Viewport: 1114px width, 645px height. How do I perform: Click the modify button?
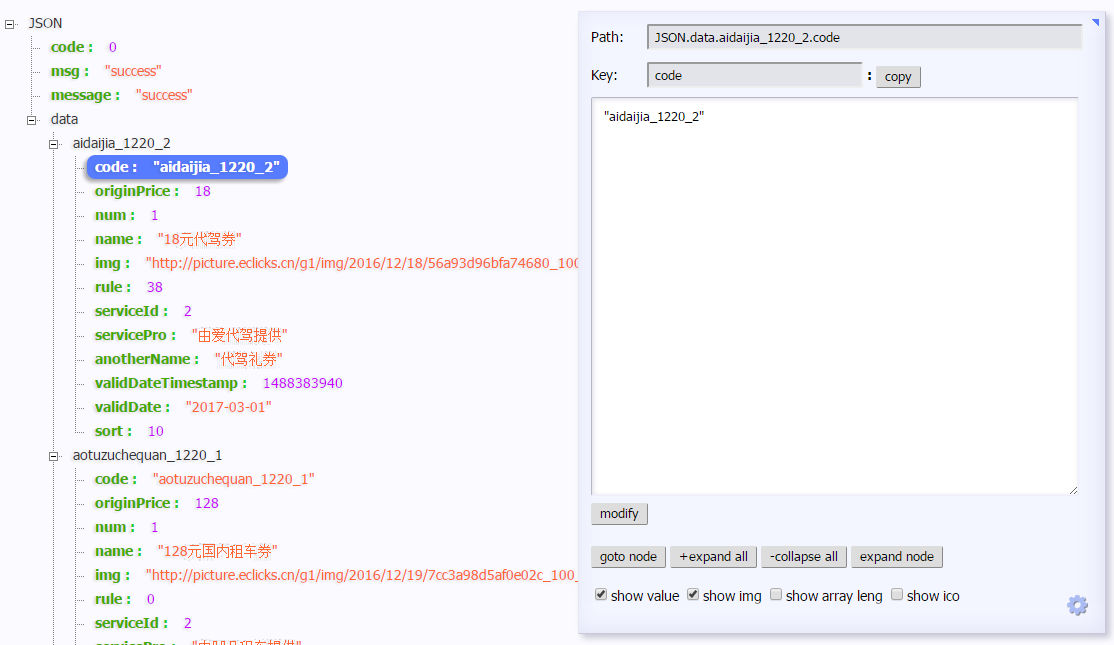619,514
